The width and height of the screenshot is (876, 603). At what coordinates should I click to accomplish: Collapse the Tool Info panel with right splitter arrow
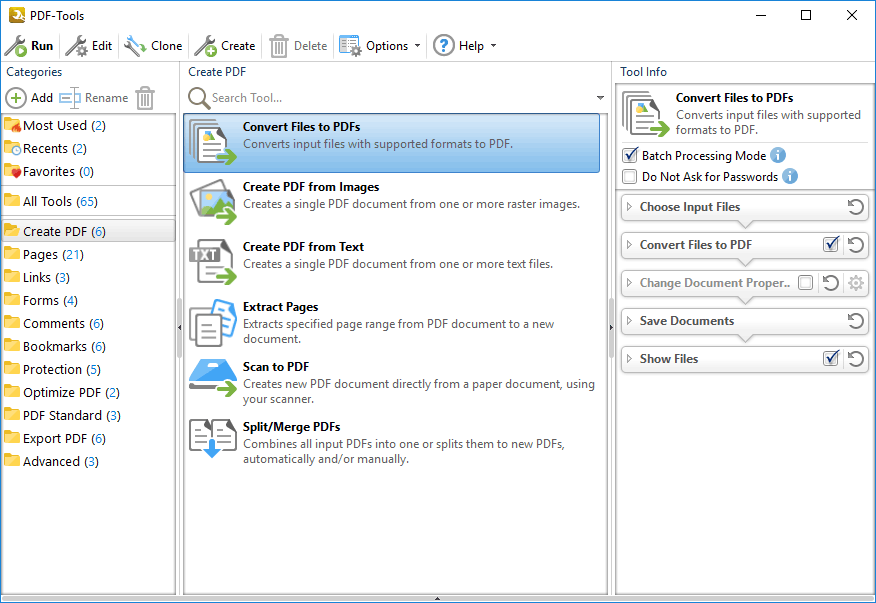point(611,327)
